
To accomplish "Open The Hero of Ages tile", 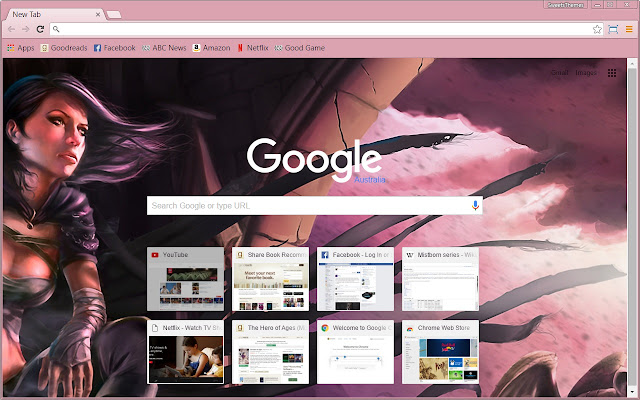I will click(270, 352).
